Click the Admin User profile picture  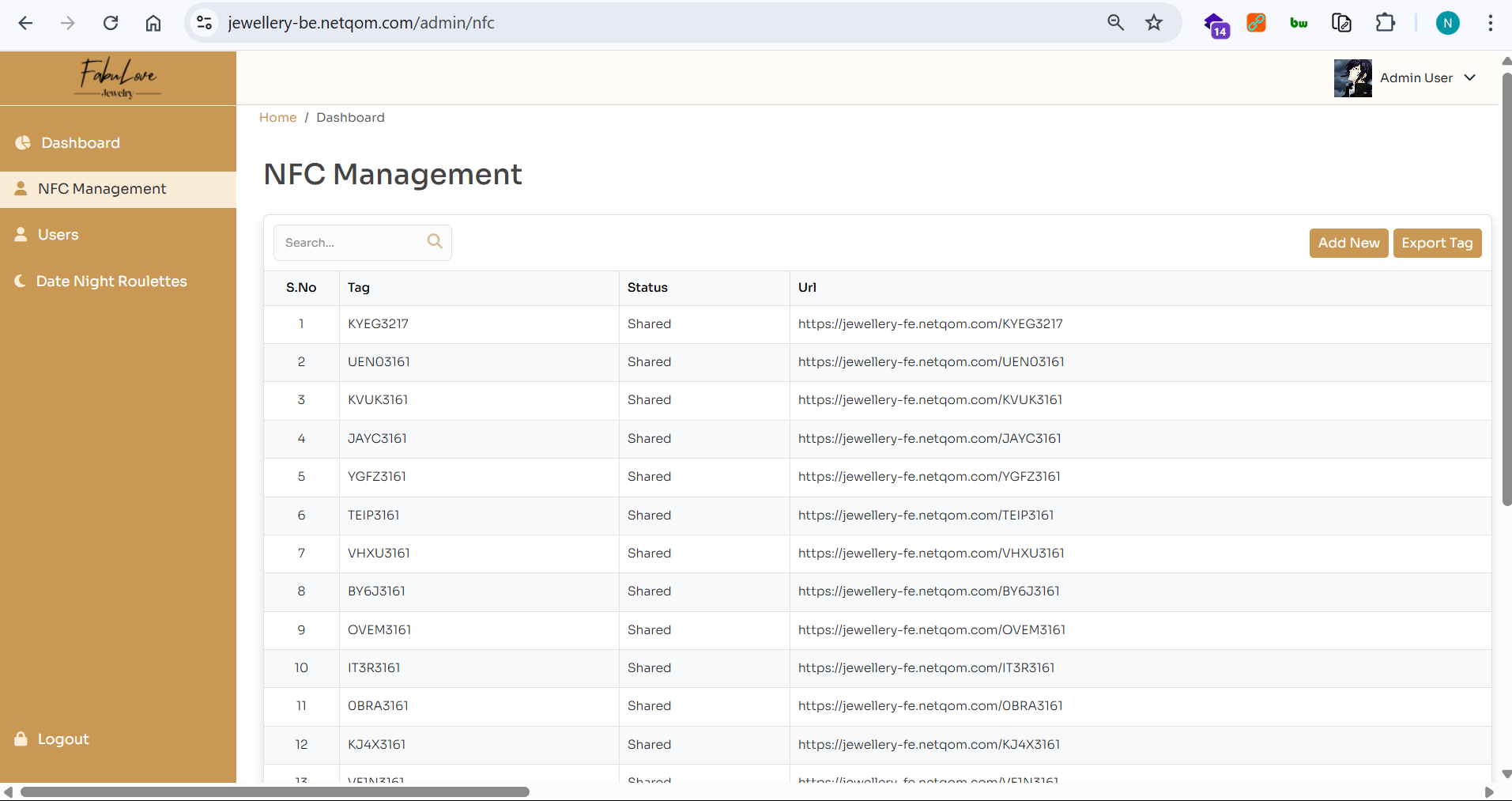(x=1353, y=77)
